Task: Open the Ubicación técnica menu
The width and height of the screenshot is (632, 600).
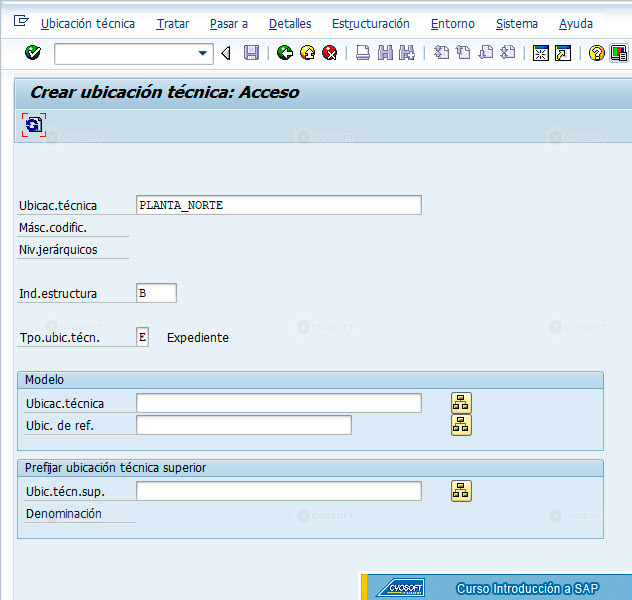Action: point(88,24)
